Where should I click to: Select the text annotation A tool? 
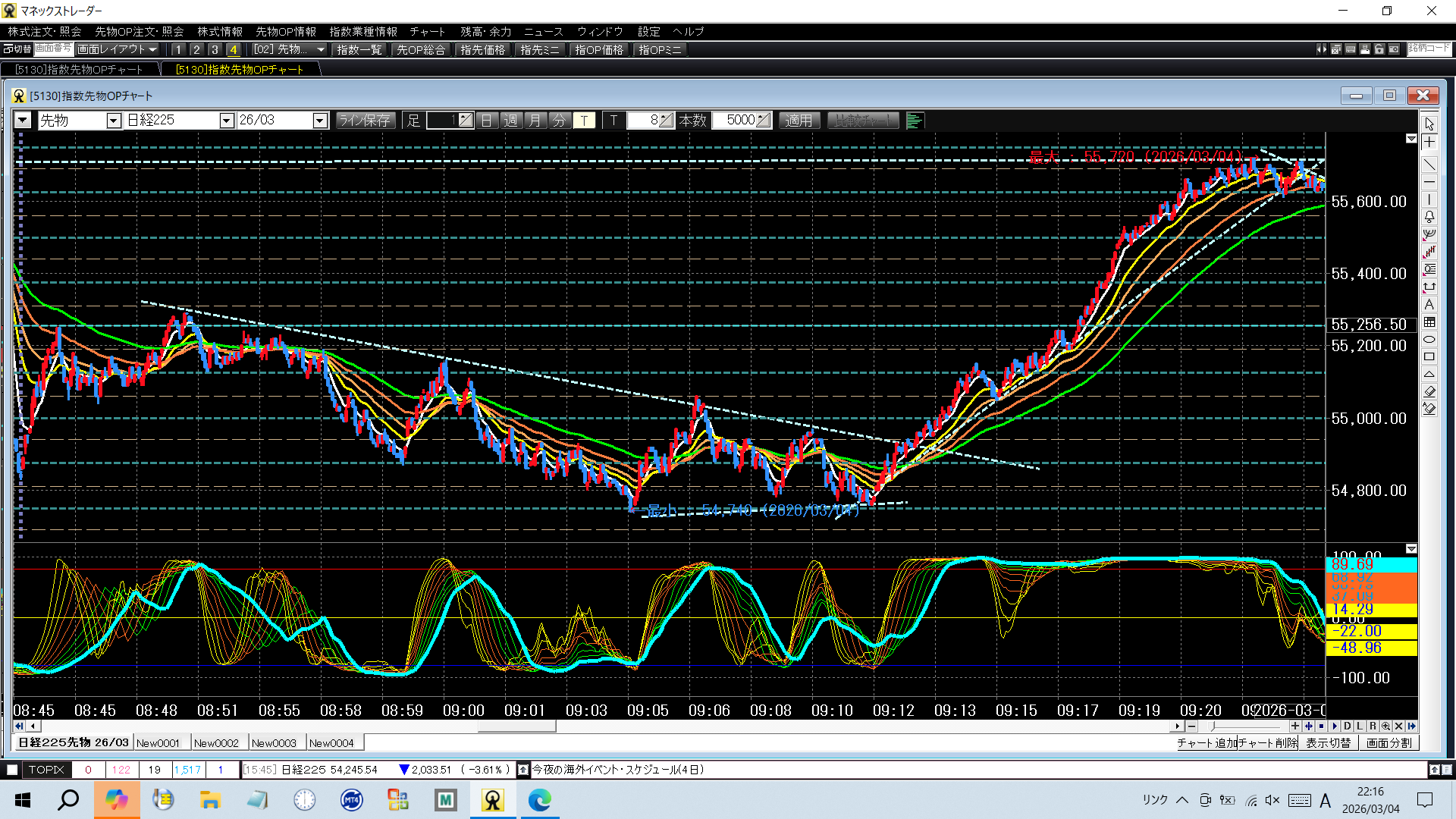click(x=1429, y=305)
